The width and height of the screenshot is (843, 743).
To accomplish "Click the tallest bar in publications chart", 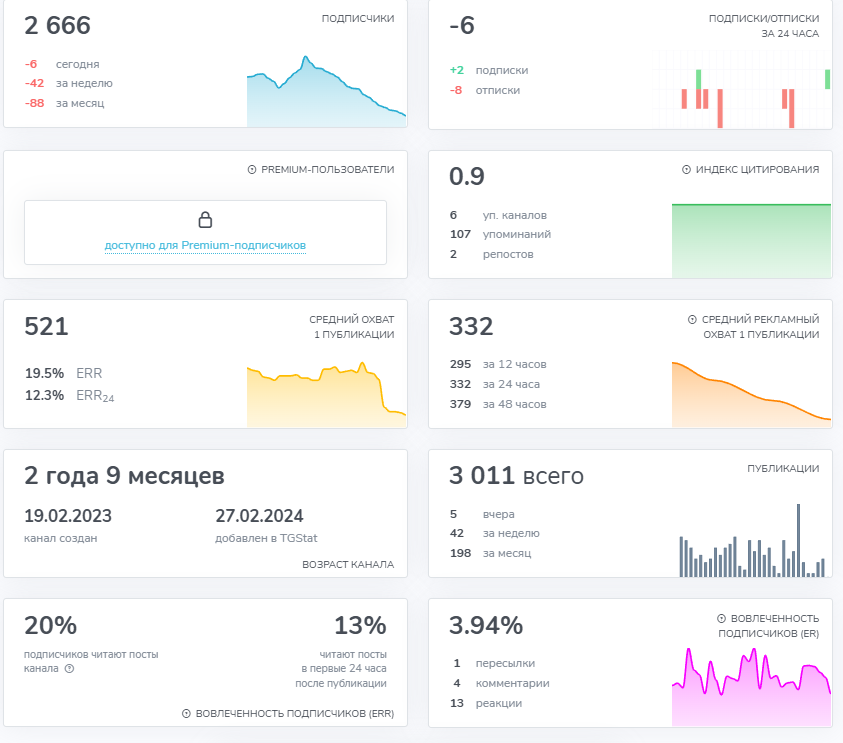I will 798,540.
